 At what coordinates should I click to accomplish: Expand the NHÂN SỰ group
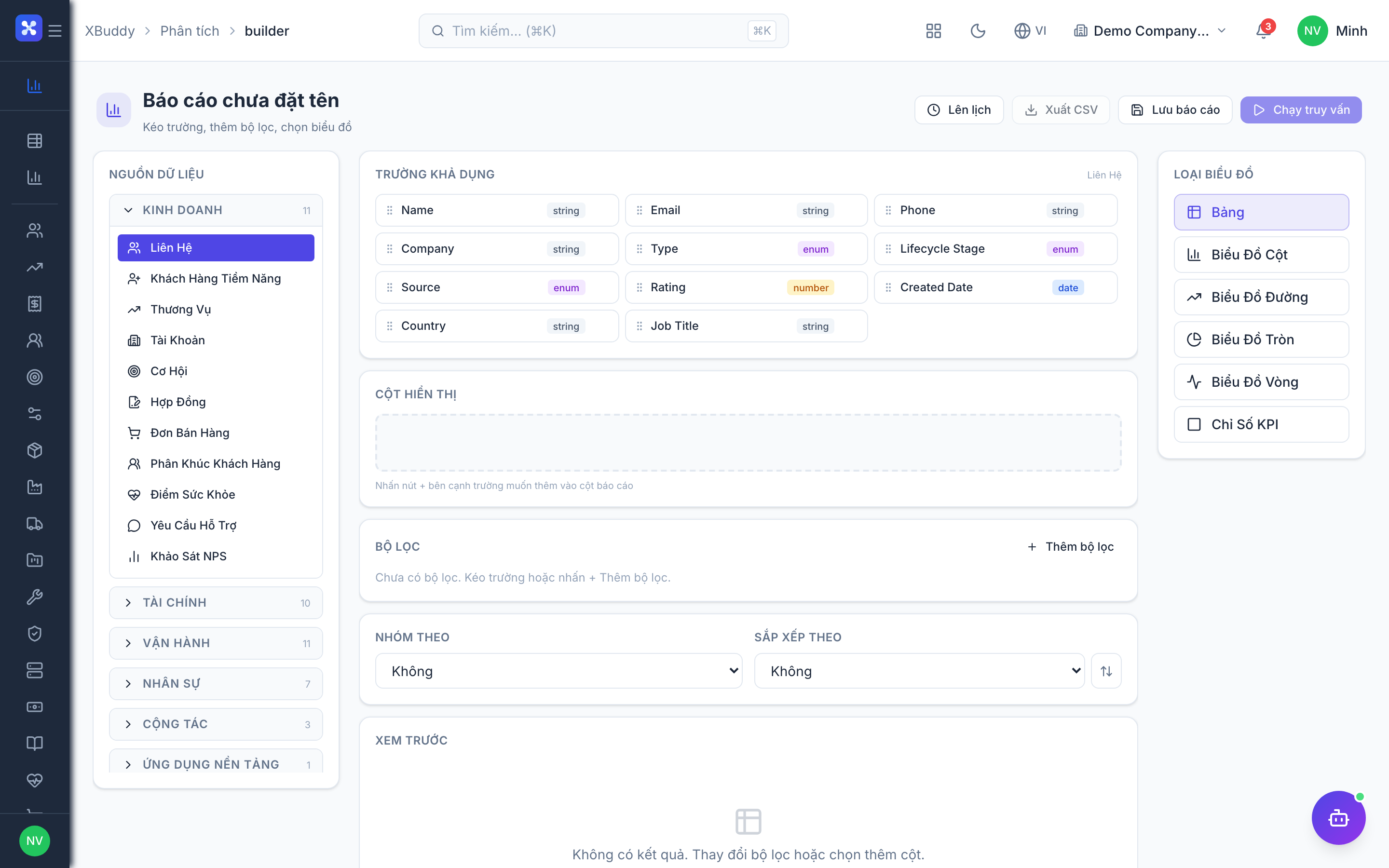pos(216,684)
